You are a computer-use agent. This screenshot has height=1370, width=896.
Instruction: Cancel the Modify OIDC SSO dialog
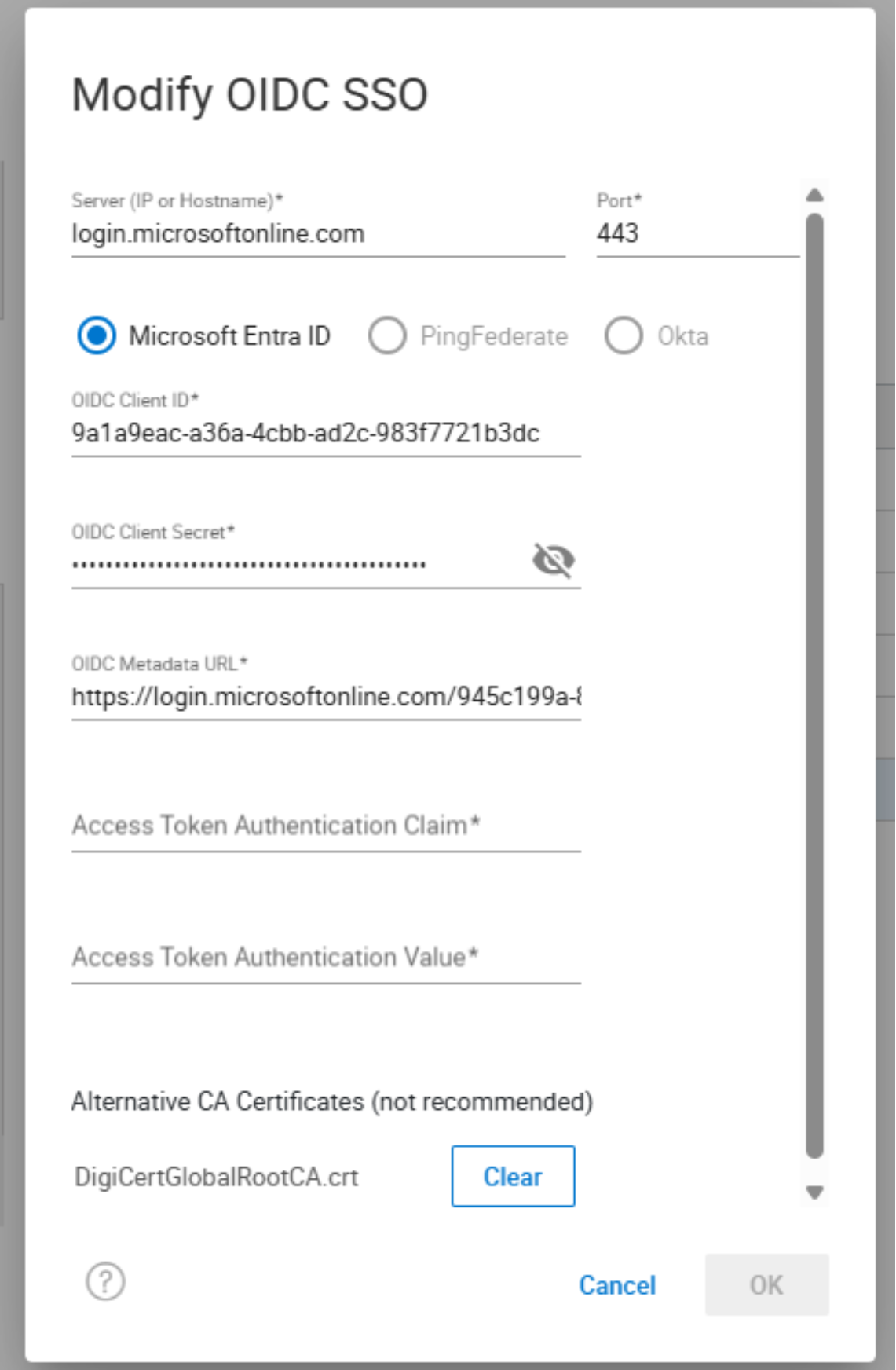point(617,1285)
